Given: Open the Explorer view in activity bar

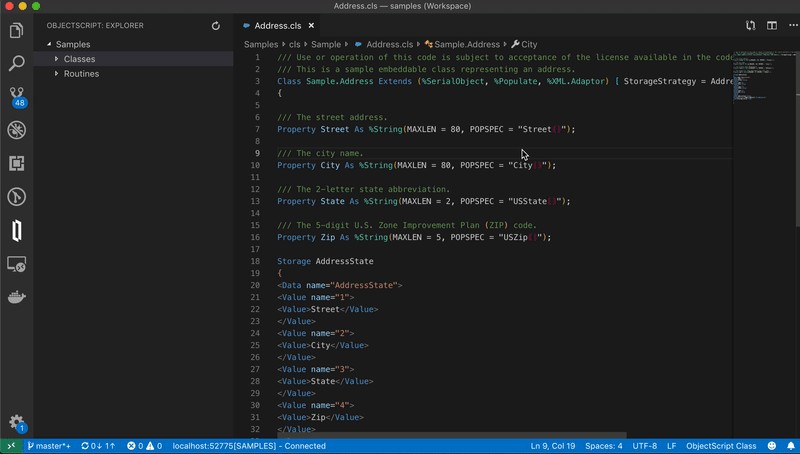Looking at the screenshot, I should pyautogui.click(x=16, y=31).
